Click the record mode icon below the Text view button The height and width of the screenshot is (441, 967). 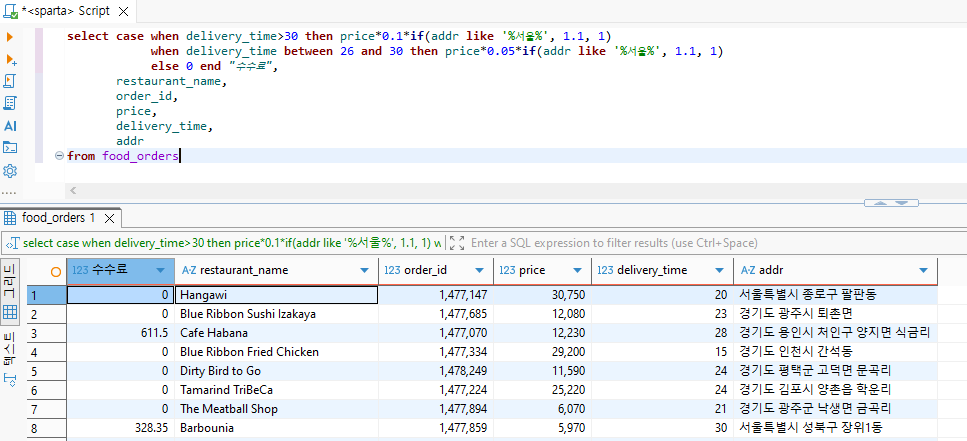click(10, 378)
